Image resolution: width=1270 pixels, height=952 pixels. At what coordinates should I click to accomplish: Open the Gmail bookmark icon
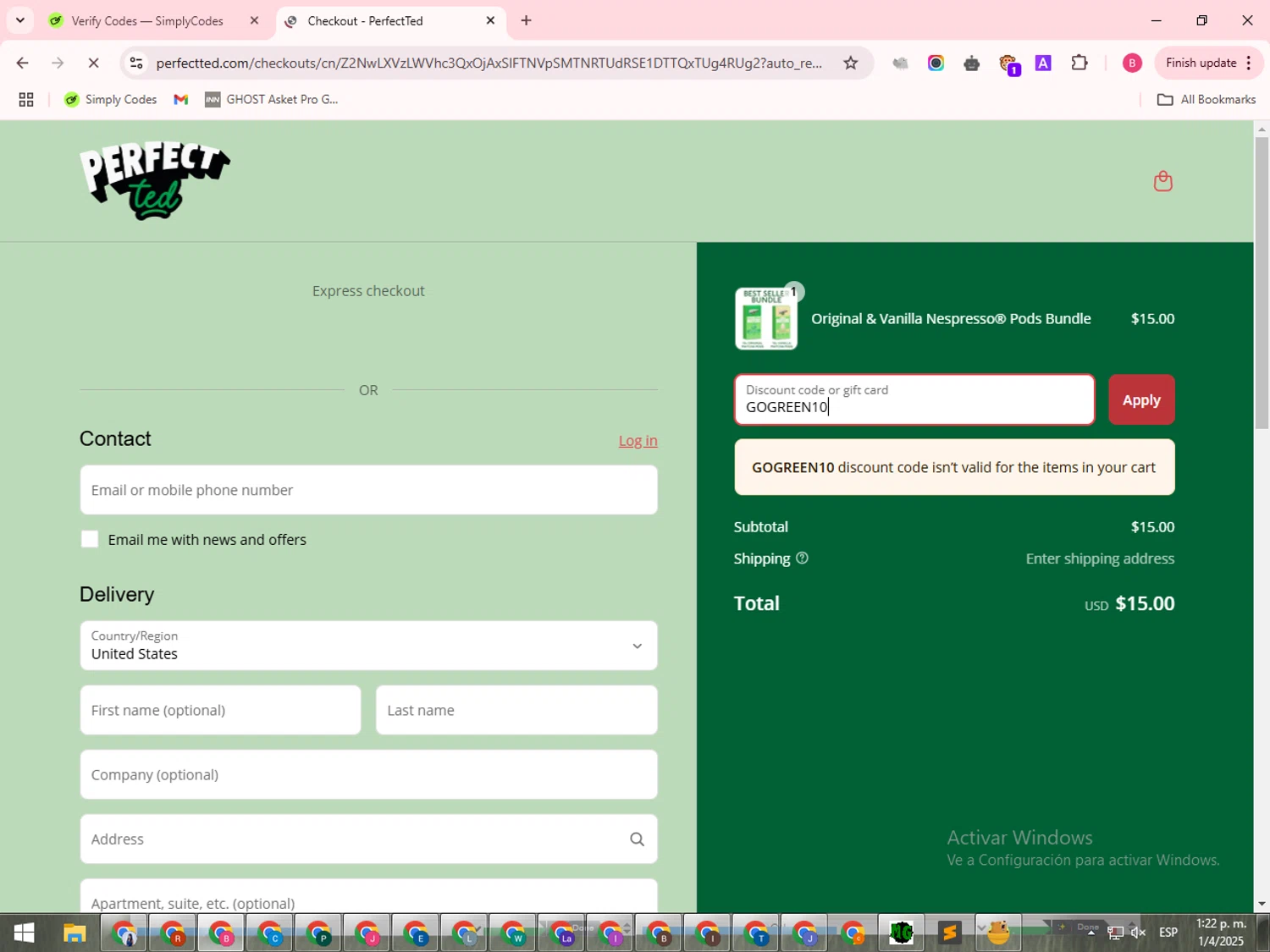(x=180, y=100)
